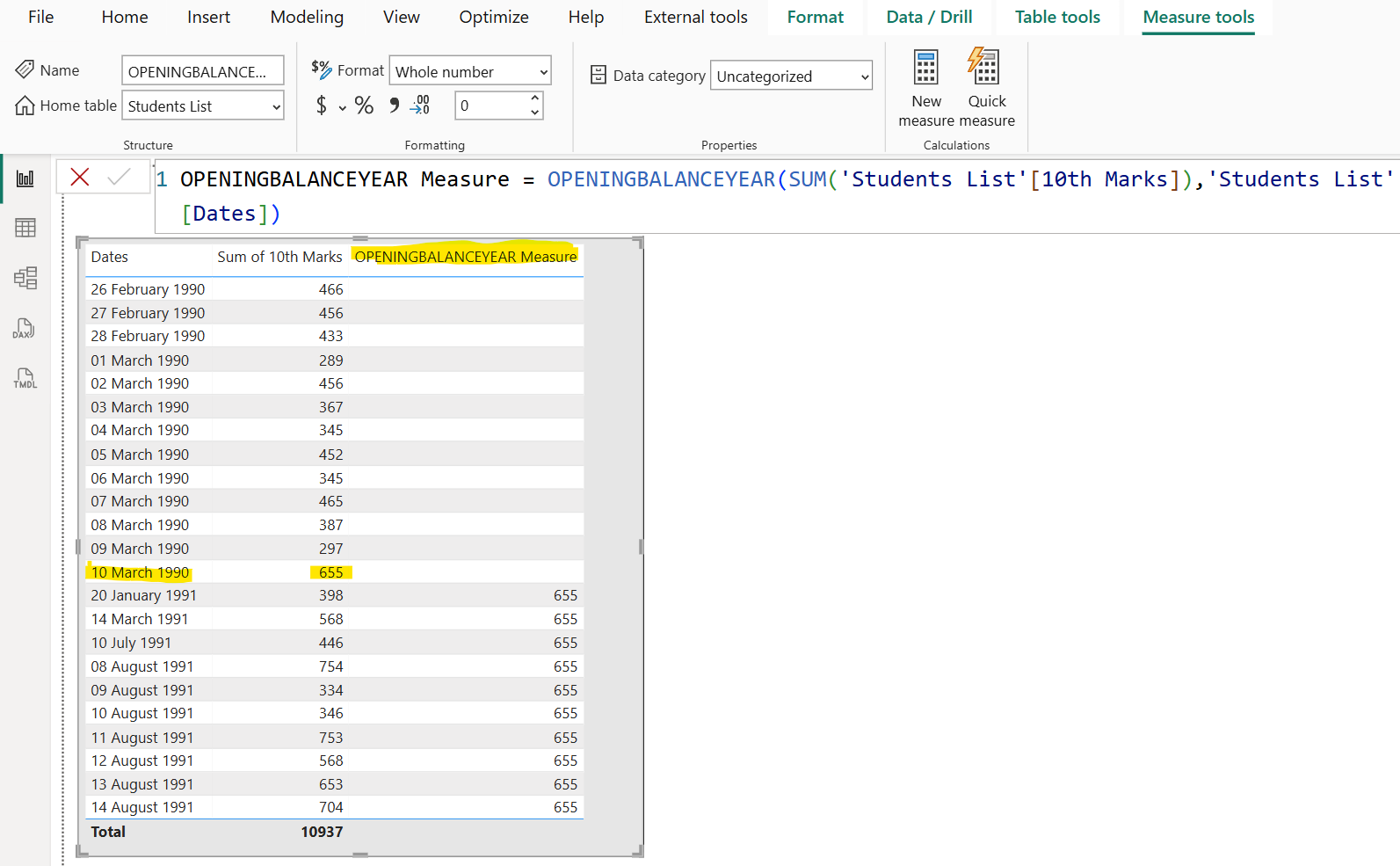
Task: Open the Insert ribbon tab
Action: (x=208, y=17)
